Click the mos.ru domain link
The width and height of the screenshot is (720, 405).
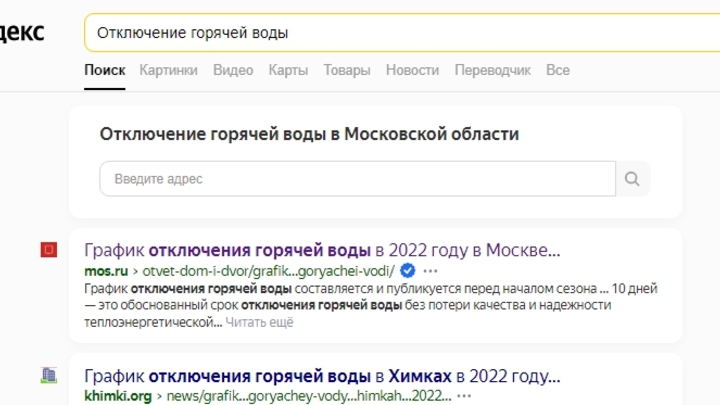(106, 271)
